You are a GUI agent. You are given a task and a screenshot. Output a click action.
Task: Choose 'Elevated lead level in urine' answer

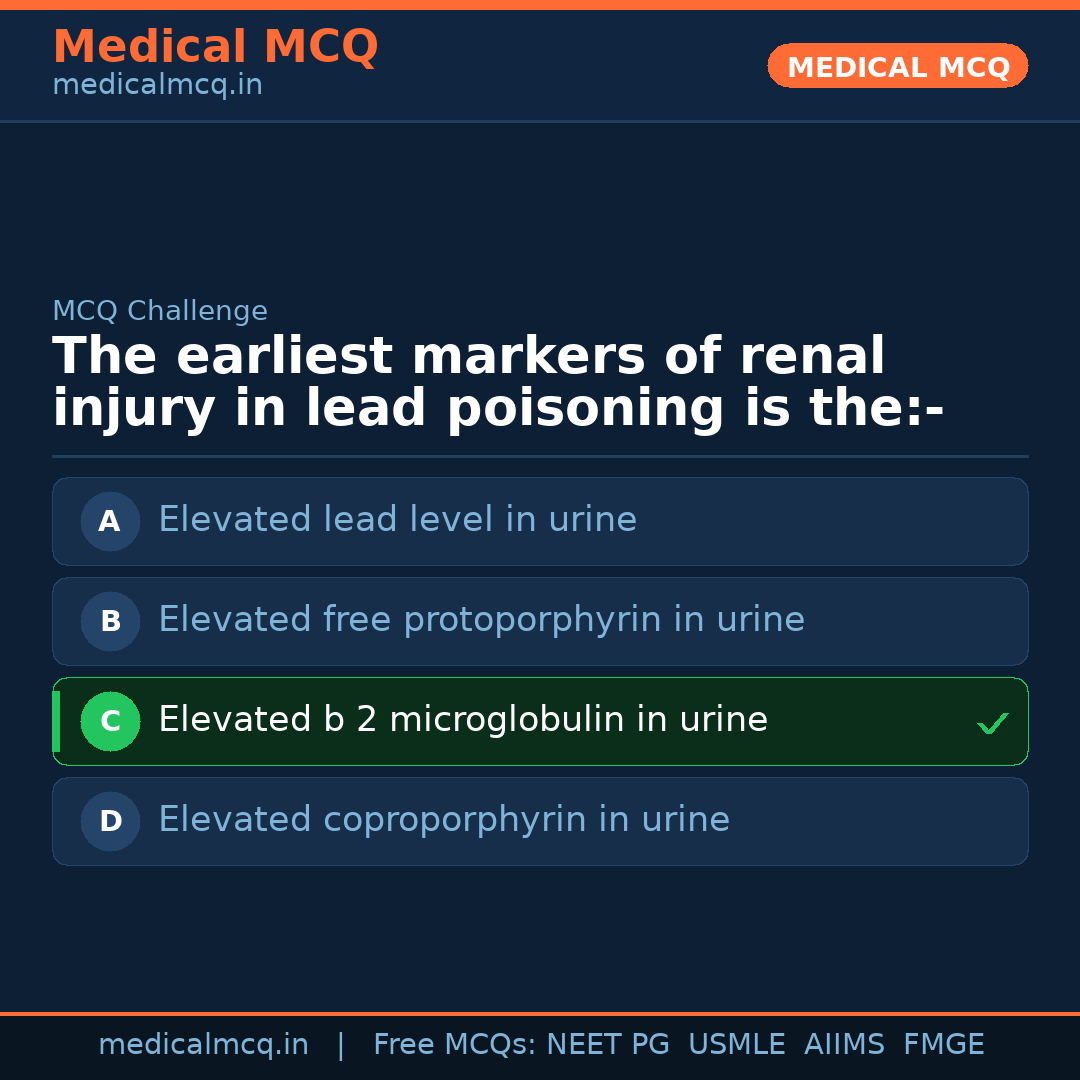[x=397, y=520]
